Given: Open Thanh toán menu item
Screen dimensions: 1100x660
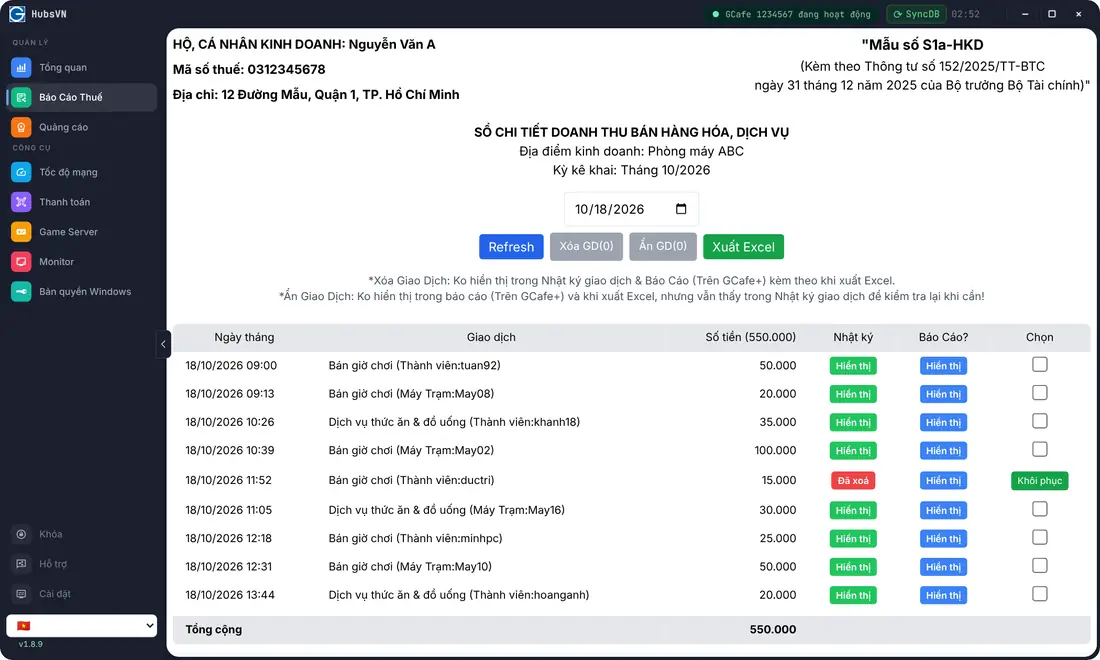Looking at the screenshot, I should click(82, 202).
